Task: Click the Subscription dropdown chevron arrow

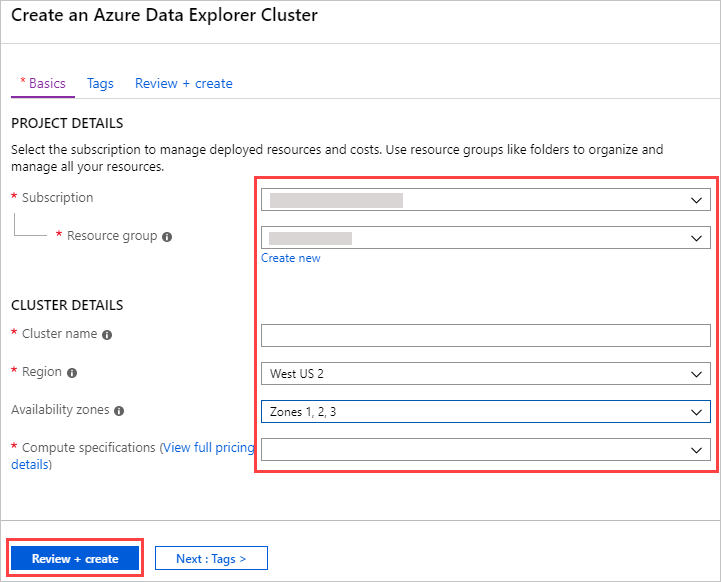Action: coord(697,200)
